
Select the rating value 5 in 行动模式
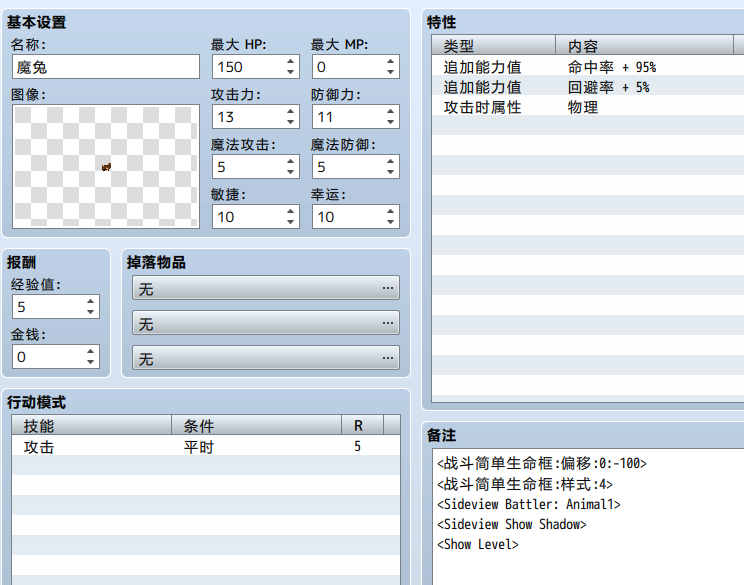(x=357, y=446)
